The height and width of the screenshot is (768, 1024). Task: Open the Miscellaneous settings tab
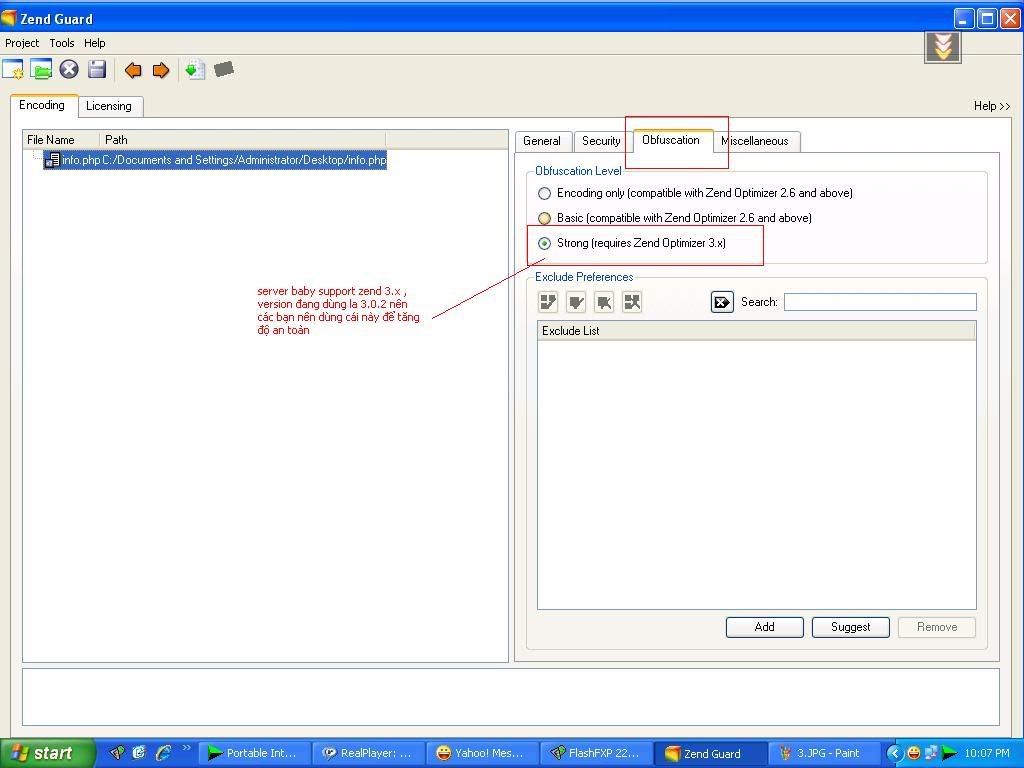(x=756, y=141)
